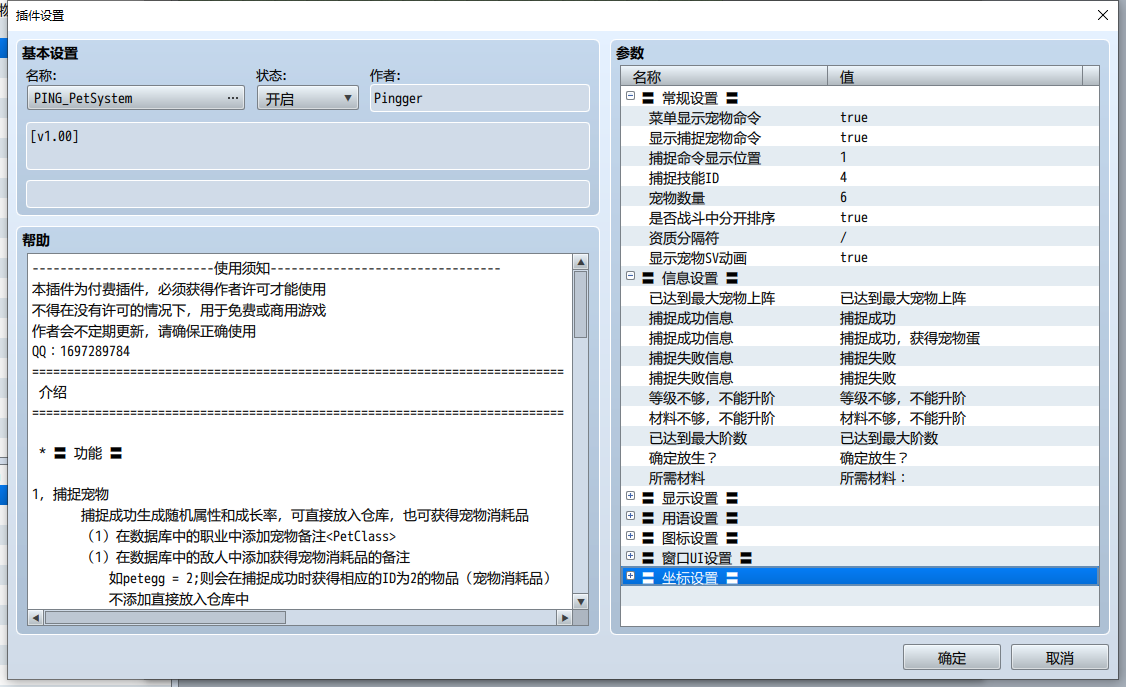The width and height of the screenshot is (1126, 687).
Task: Click the 用语设置 group label
Action: click(689, 518)
